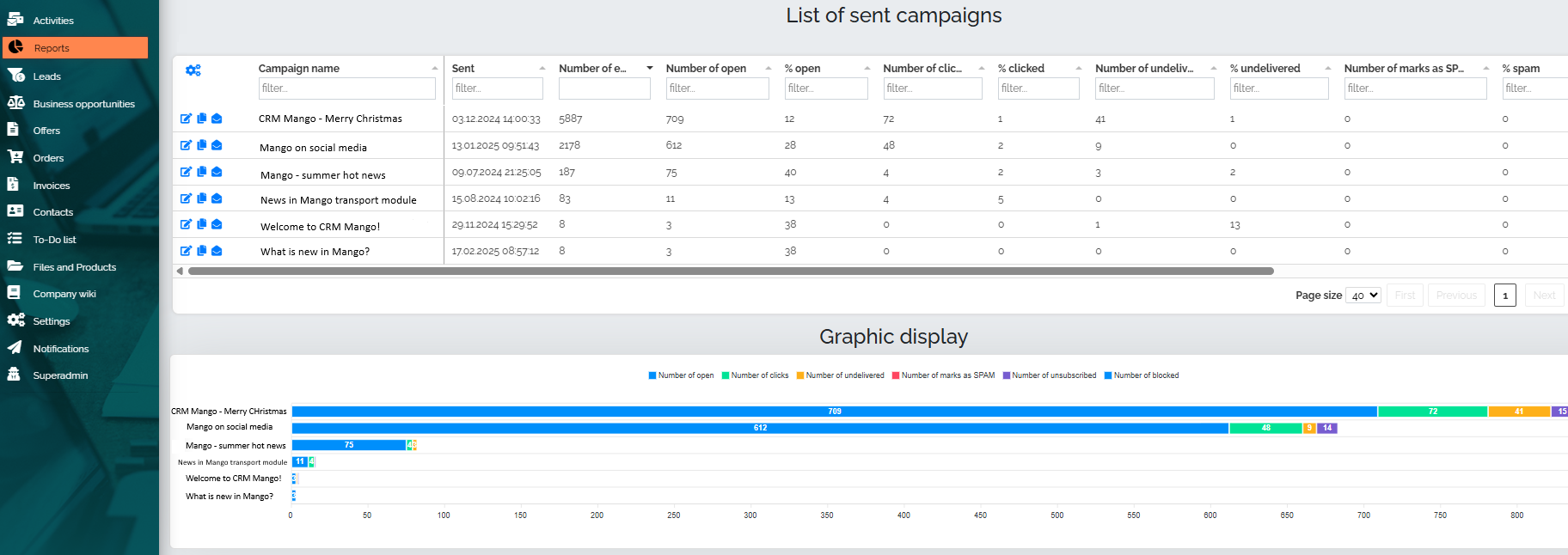Click envelope icon for Mango - summer hot news

[217, 172]
